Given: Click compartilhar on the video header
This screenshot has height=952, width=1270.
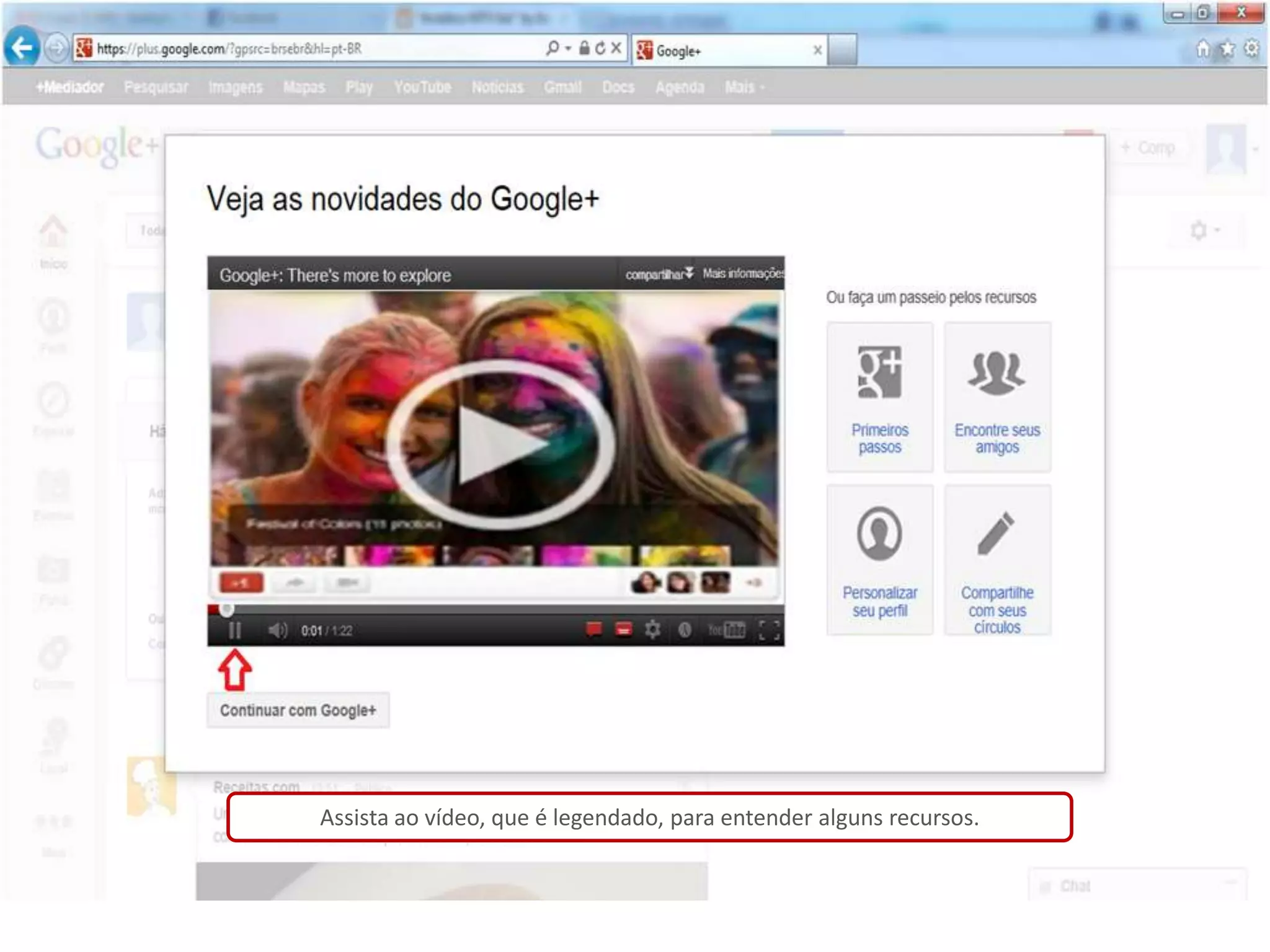Looking at the screenshot, I should coord(659,274).
